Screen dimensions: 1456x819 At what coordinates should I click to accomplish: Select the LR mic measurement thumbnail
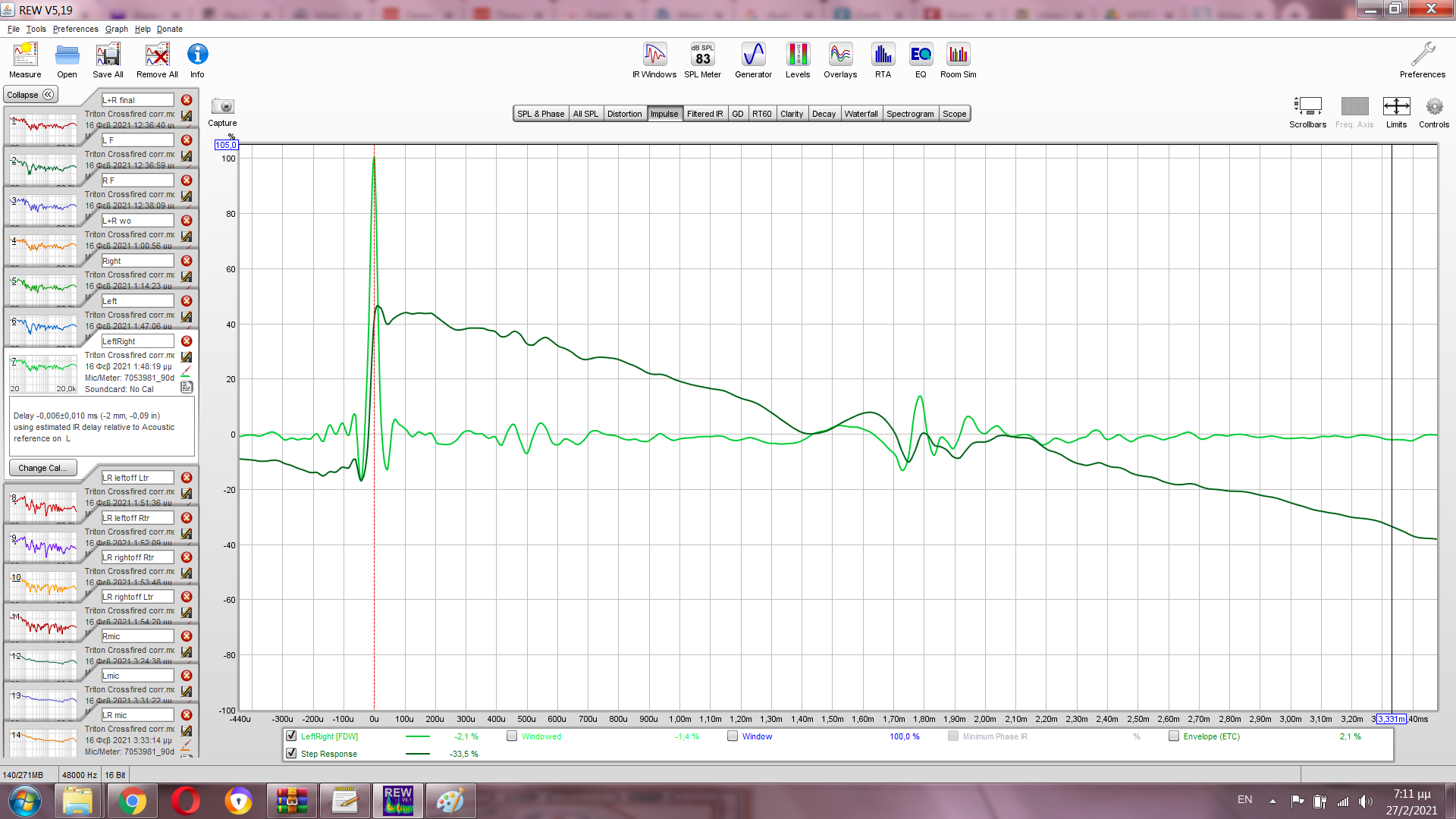[x=44, y=742]
